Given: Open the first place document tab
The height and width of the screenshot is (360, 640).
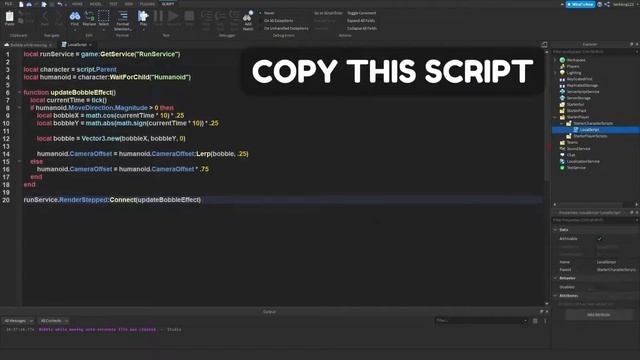Looking at the screenshot, I should [x=28, y=44].
